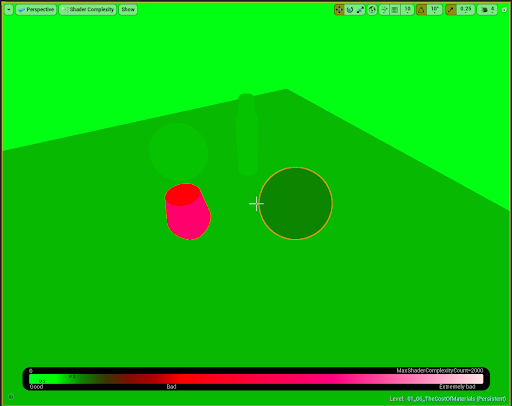This screenshot has width=512, height=406.
Task: Open rotation snap angle 10° dropdown
Action: (435, 10)
